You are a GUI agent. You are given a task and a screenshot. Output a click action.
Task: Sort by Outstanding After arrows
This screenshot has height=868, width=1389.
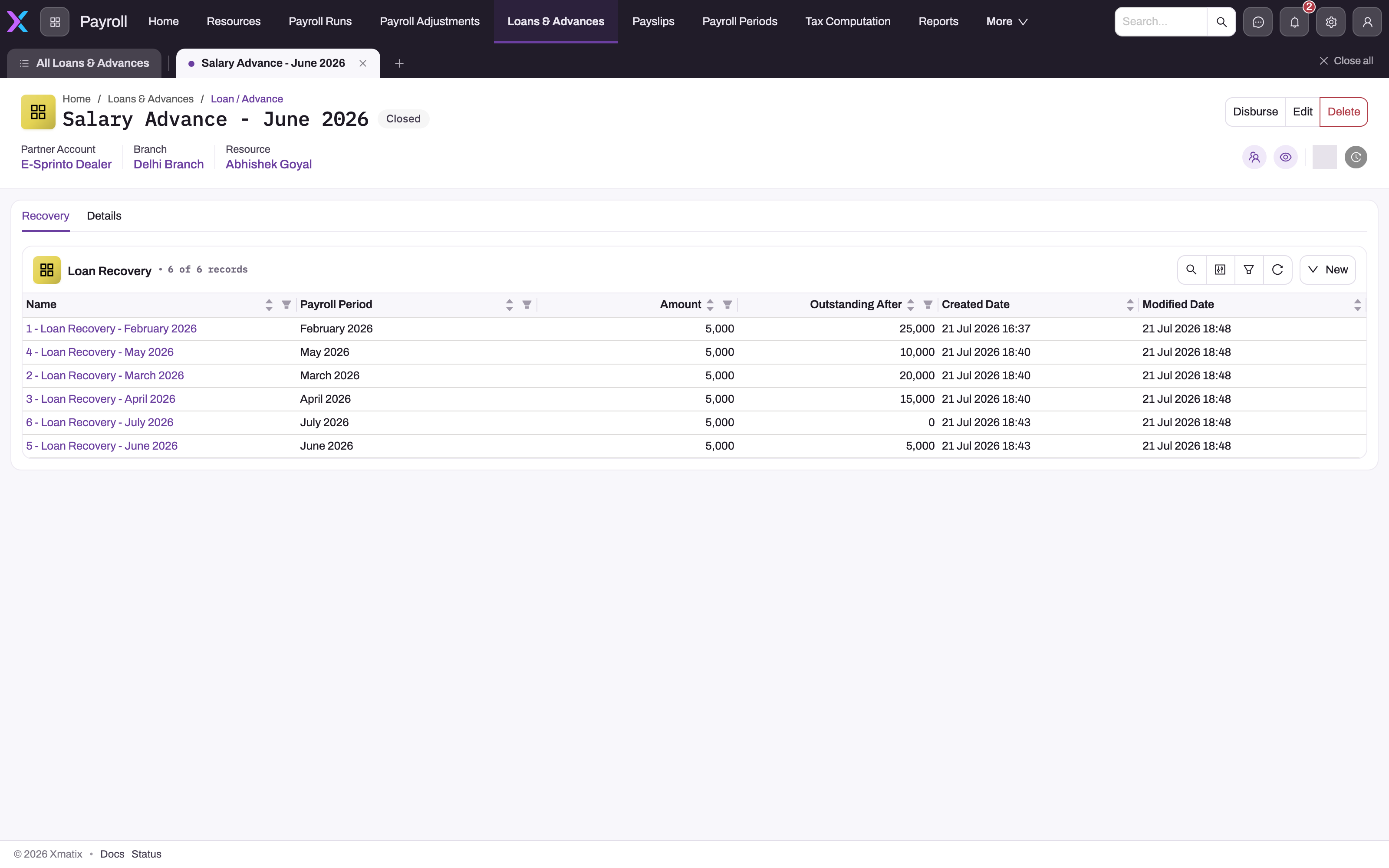pyautogui.click(x=910, y=305)
